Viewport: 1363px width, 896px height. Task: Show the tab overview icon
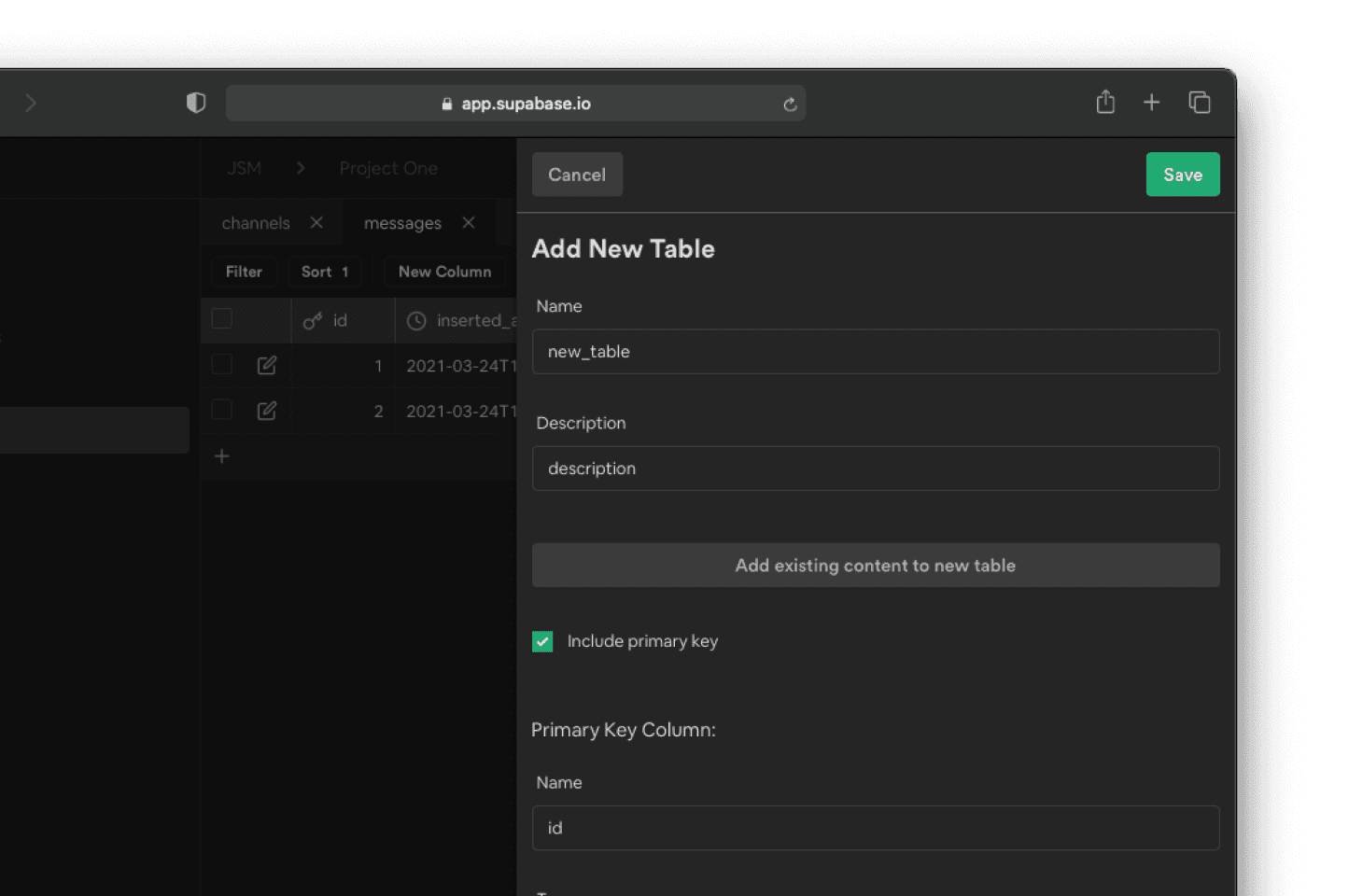click(1200, 102)
